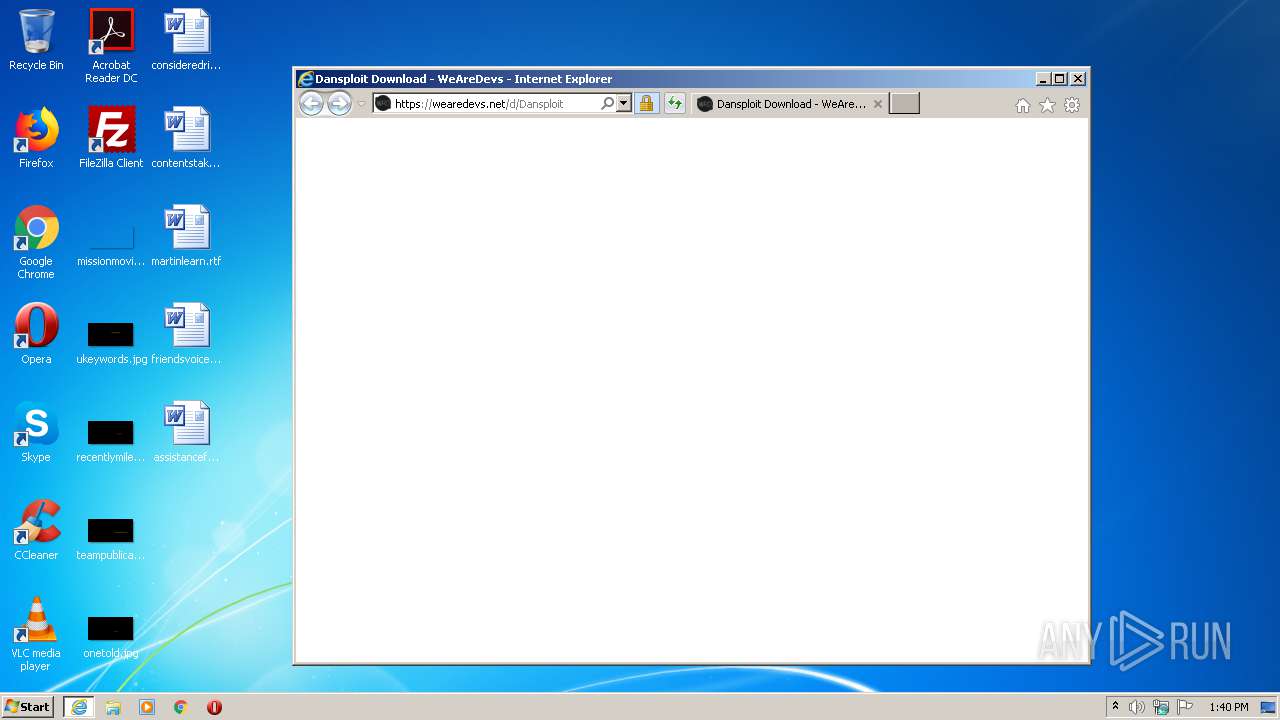This screenshot has height=720, width=1280.
Task: Maximize the Internet Explorer window
Action: (1060, 79)
